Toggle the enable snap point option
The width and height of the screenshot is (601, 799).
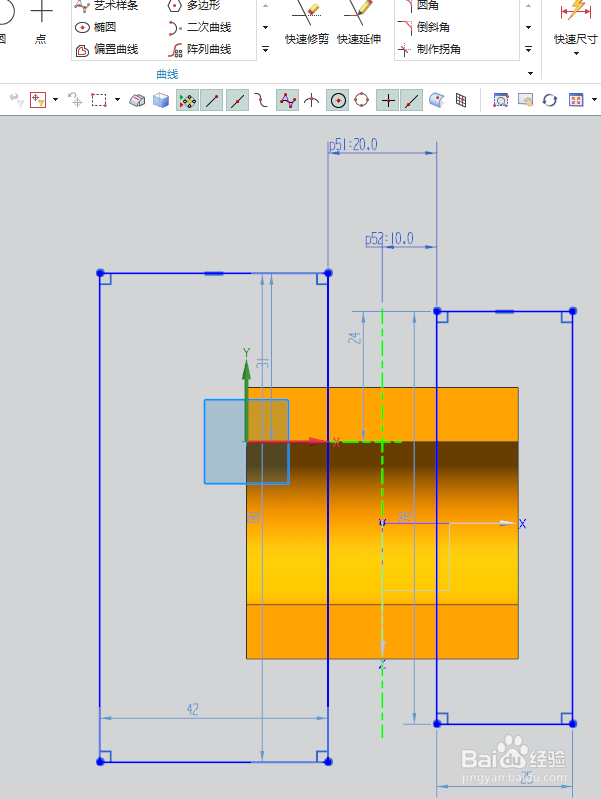[x=188, y=100]
